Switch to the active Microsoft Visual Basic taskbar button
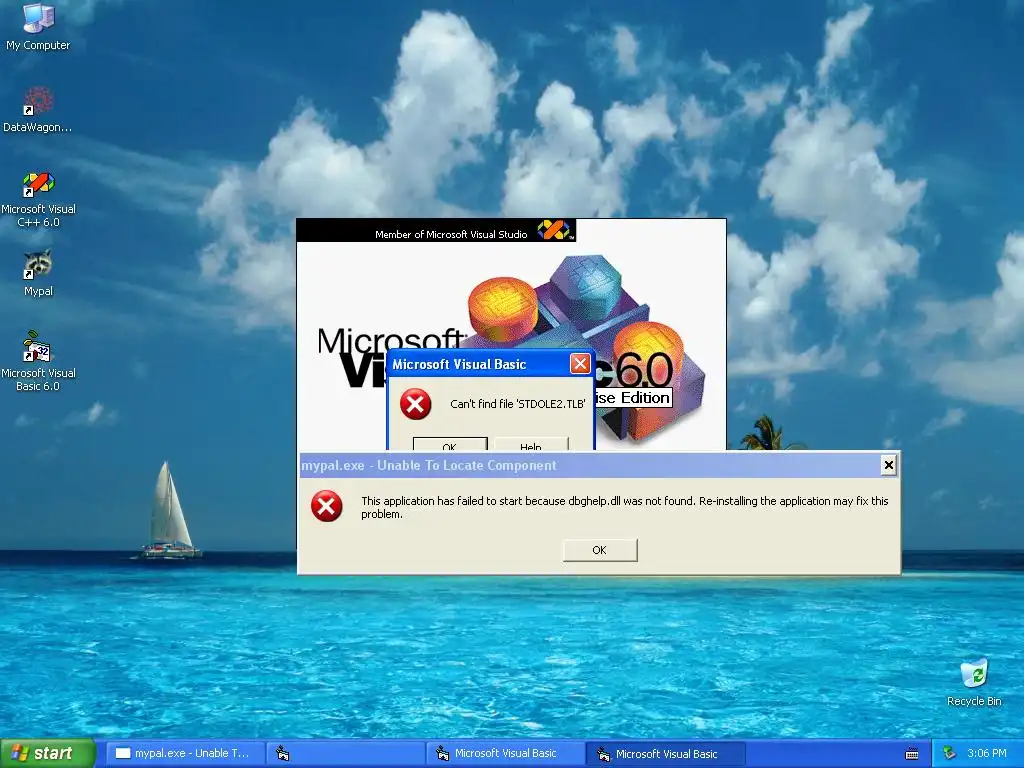The height and width of the screenshot is (768, 1024). click(665, 753)
